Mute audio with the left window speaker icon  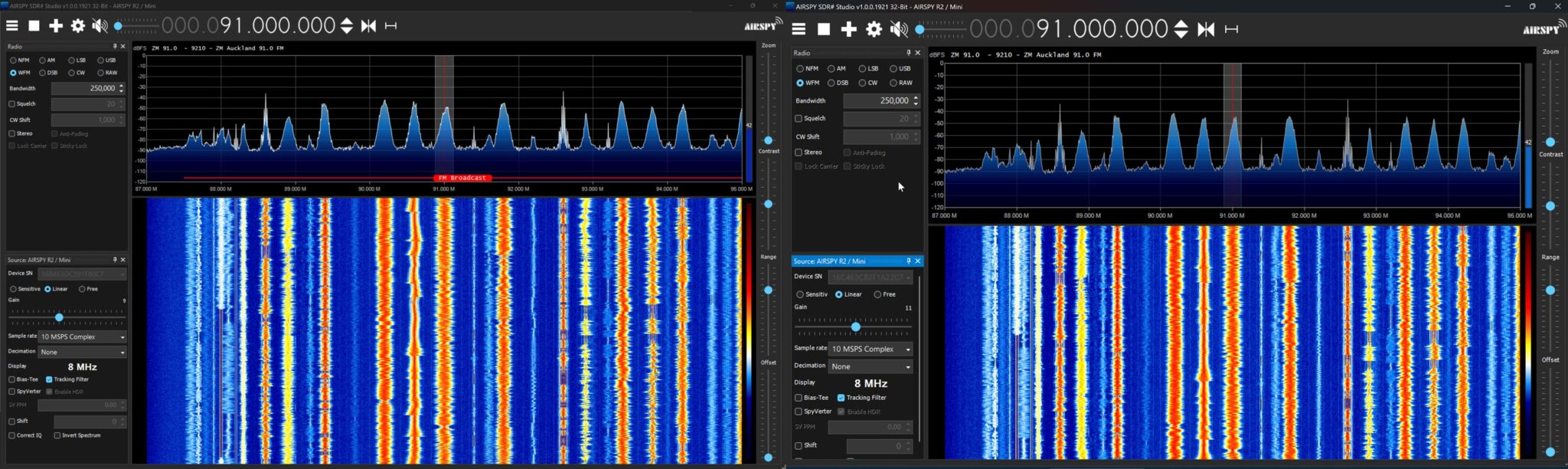pos(100,26)
